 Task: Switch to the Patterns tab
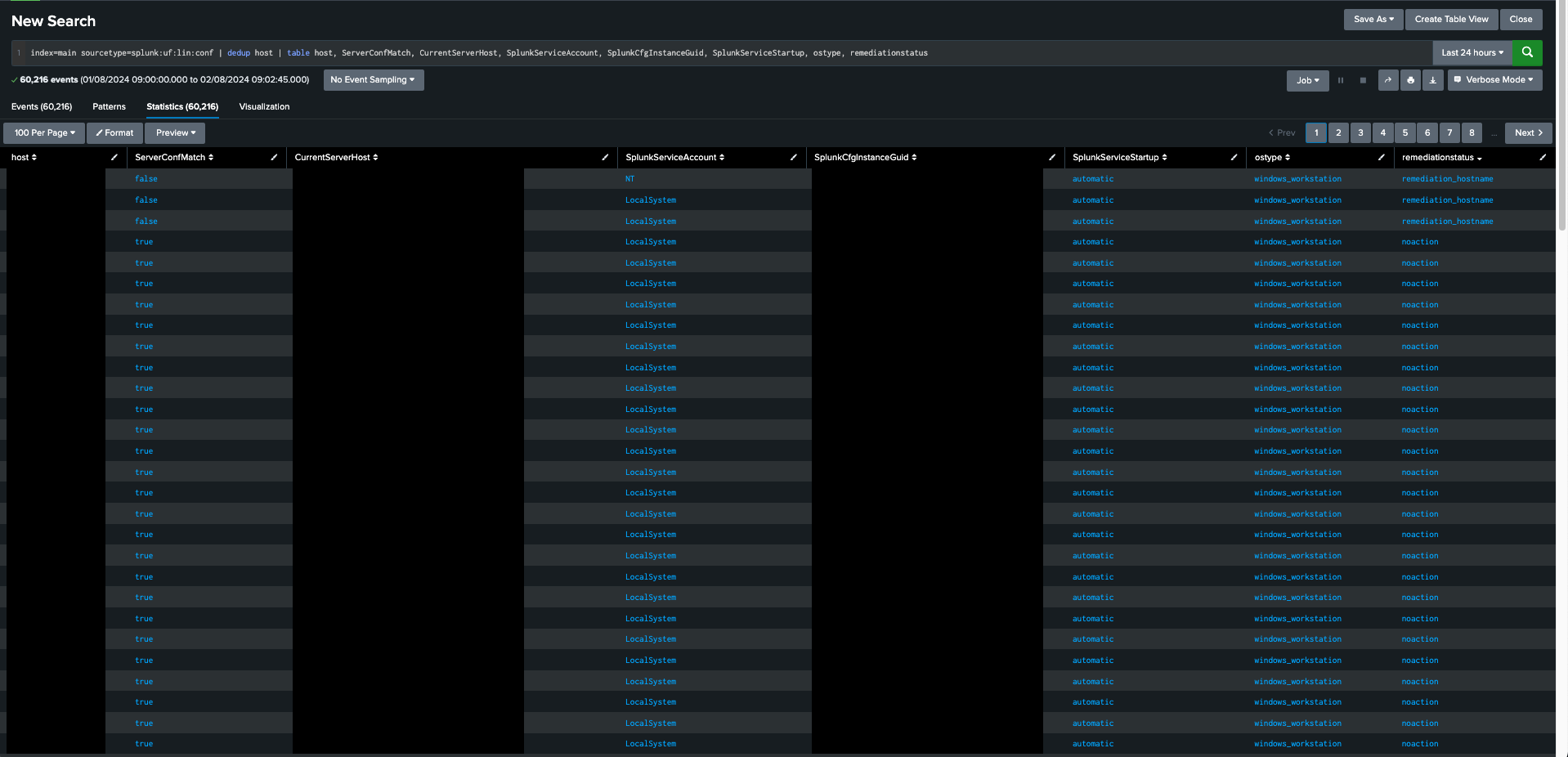(x=109, y=107)
